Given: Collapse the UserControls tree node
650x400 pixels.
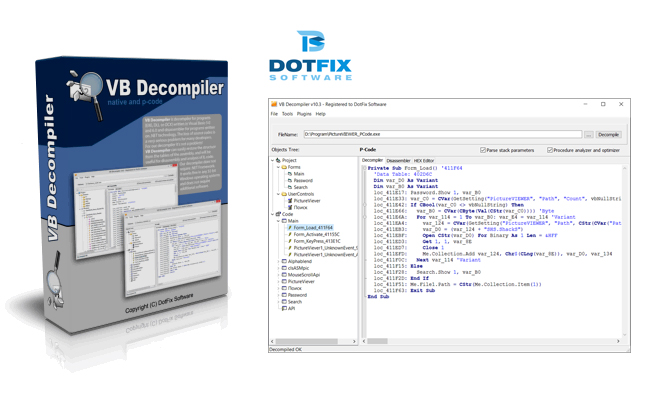Looking at the screenshot, I should coord(278,194).
